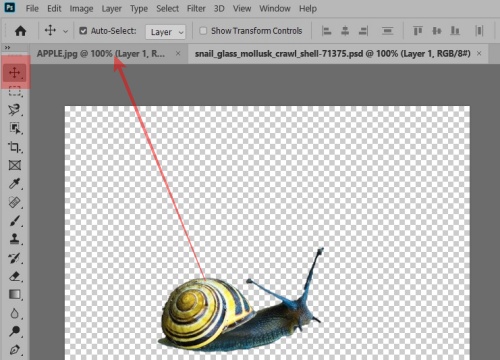Open the Type menu

139,9
